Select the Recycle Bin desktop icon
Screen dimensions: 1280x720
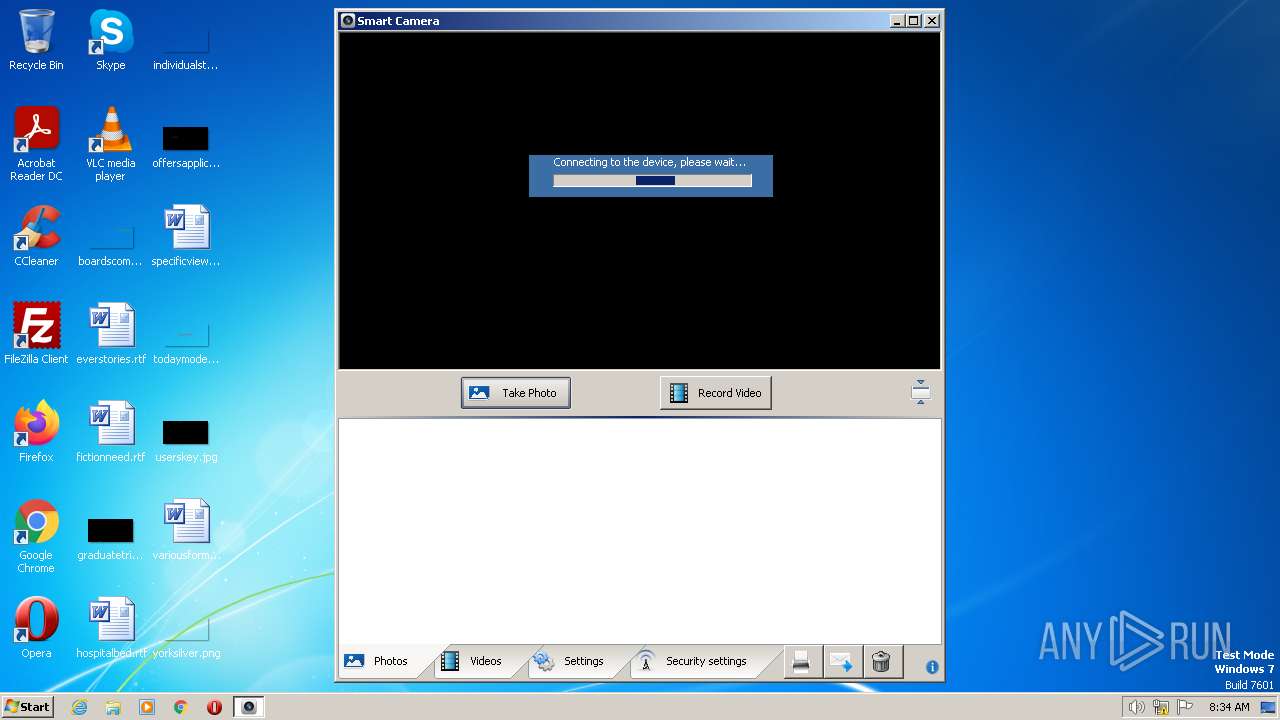(x=36, y=40)
